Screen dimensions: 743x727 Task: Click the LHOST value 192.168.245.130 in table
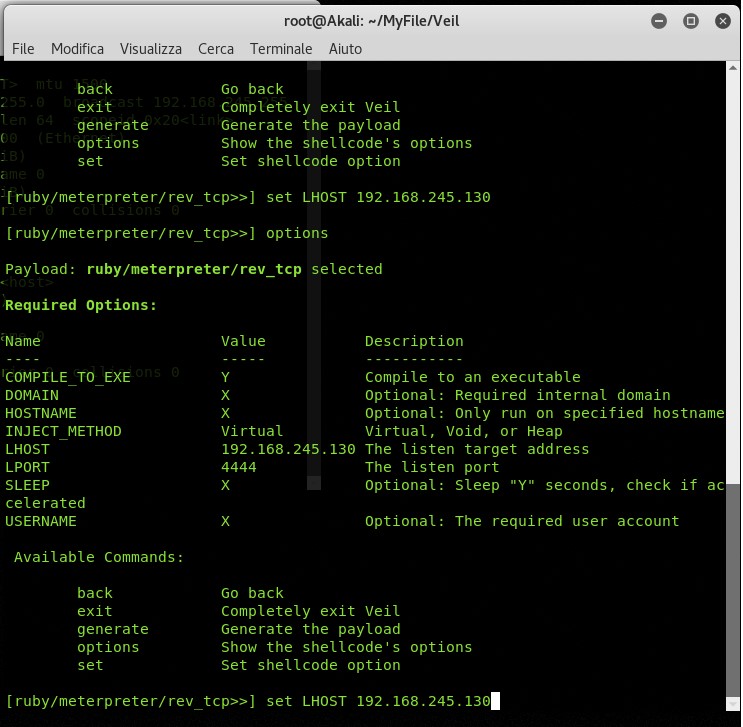pos(288,449)
